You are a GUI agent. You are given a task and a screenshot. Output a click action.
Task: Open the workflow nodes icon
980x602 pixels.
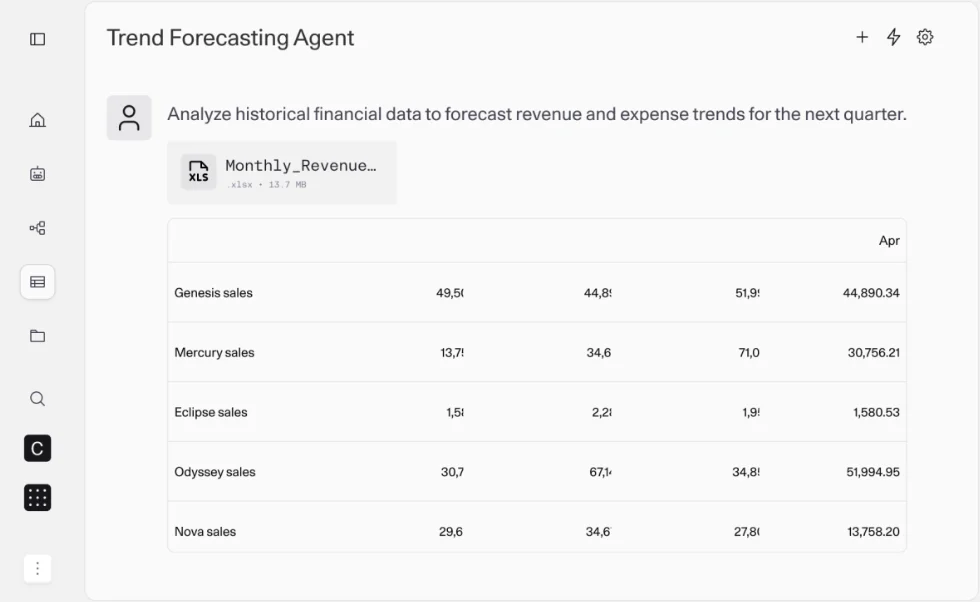coord(38,228)
